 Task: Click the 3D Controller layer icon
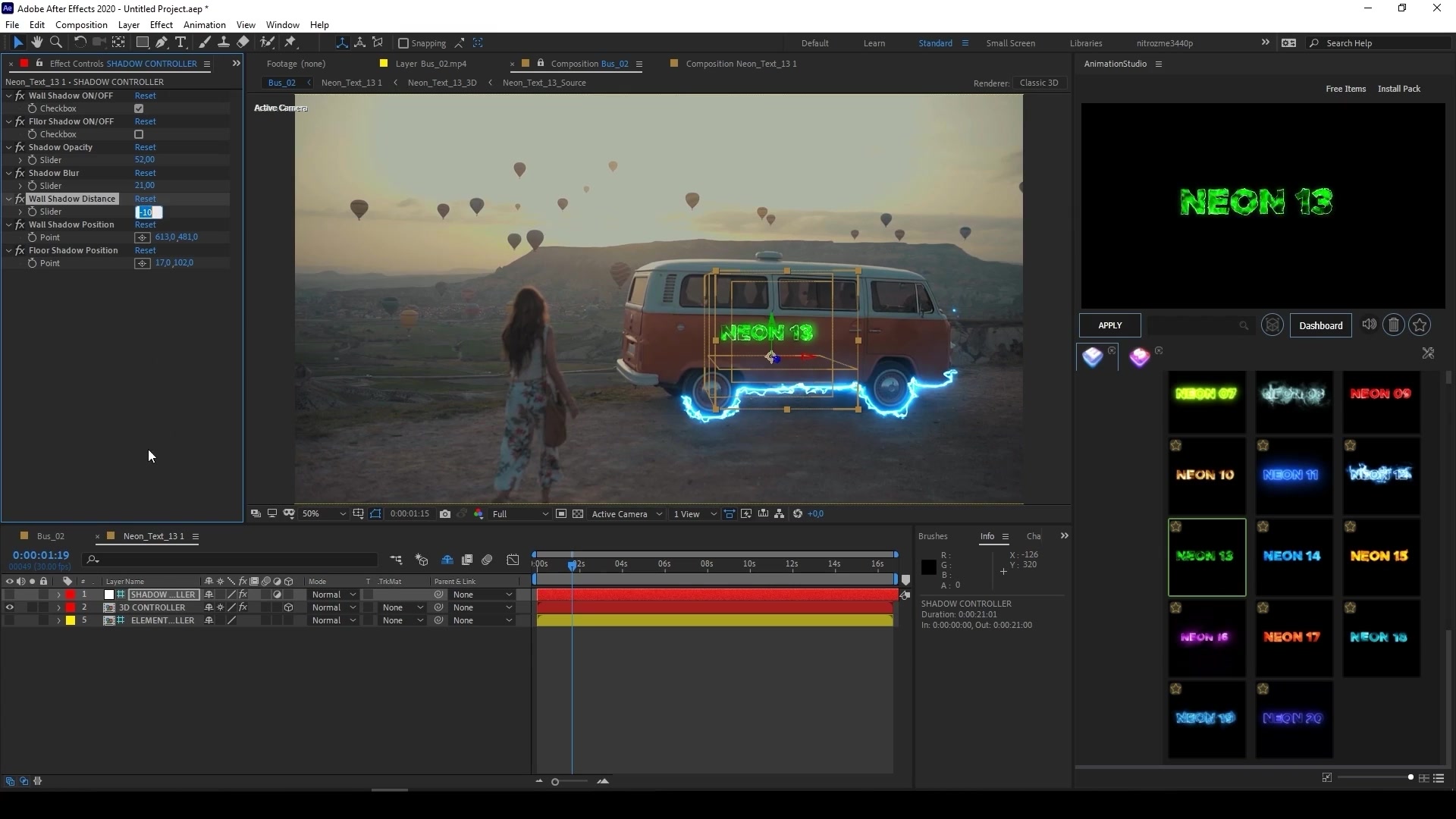pos(110,607)
